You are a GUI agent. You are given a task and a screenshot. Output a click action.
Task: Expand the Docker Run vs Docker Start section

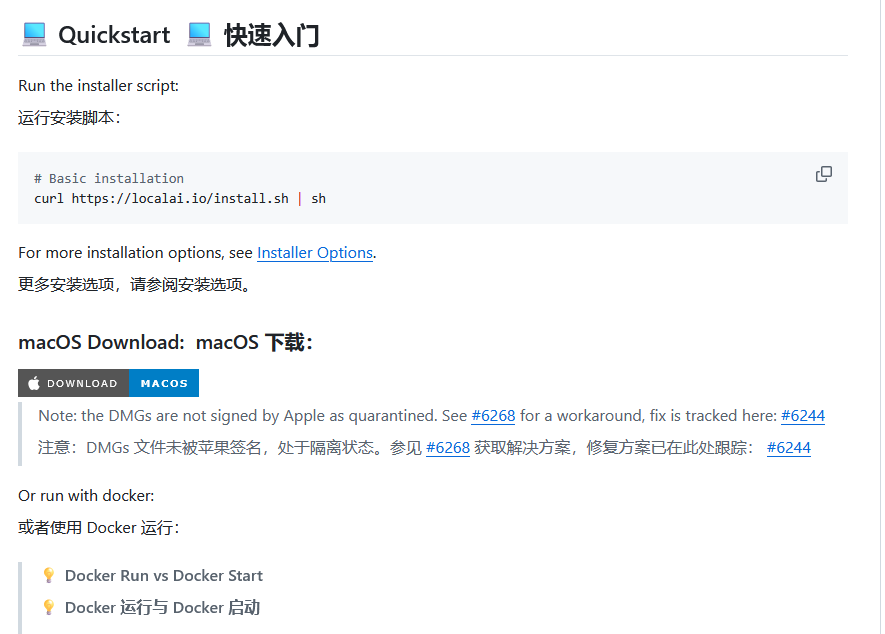[x=162, y=575]
